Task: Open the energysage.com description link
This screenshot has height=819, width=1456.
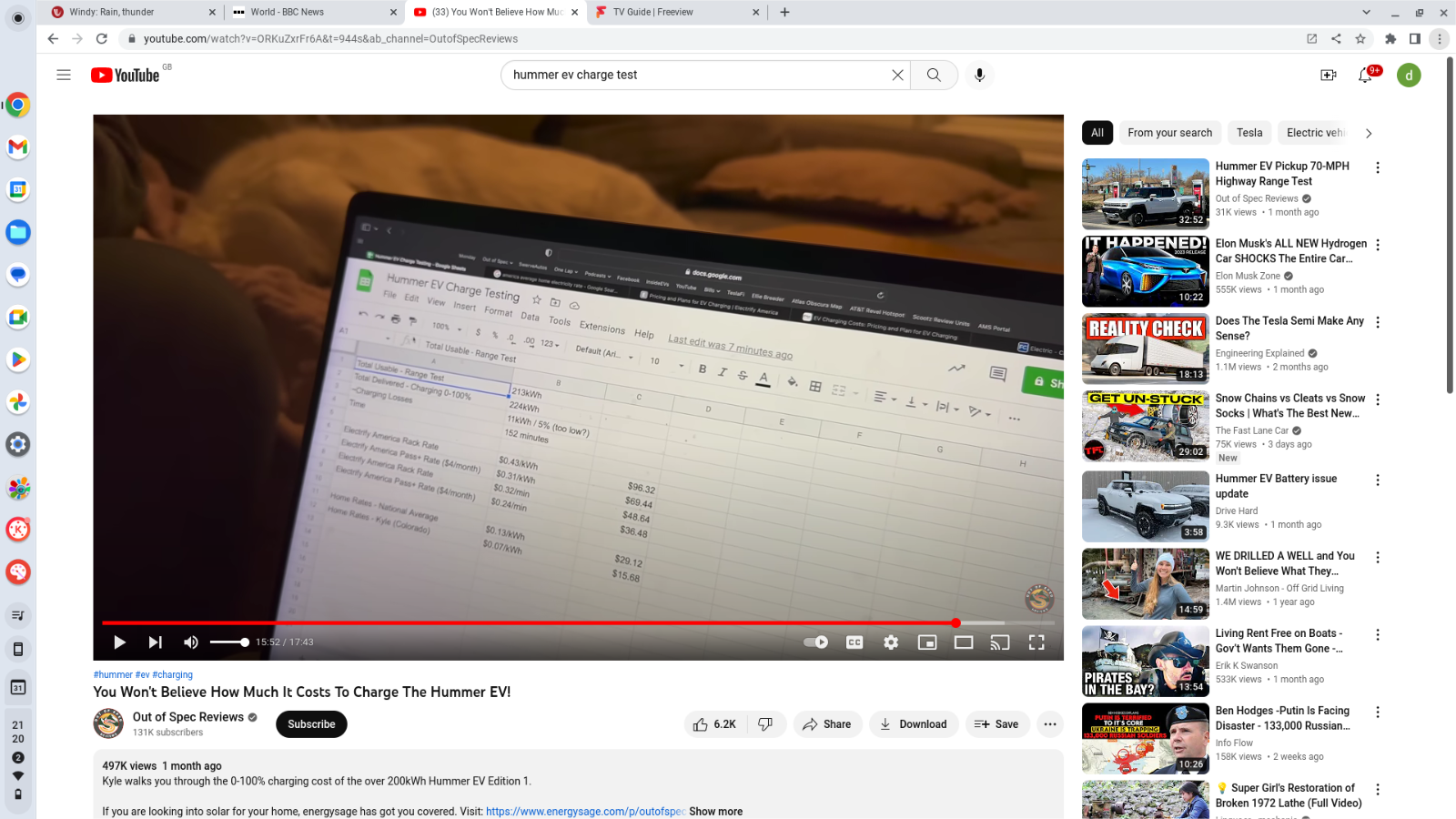Action: [585, 812]
